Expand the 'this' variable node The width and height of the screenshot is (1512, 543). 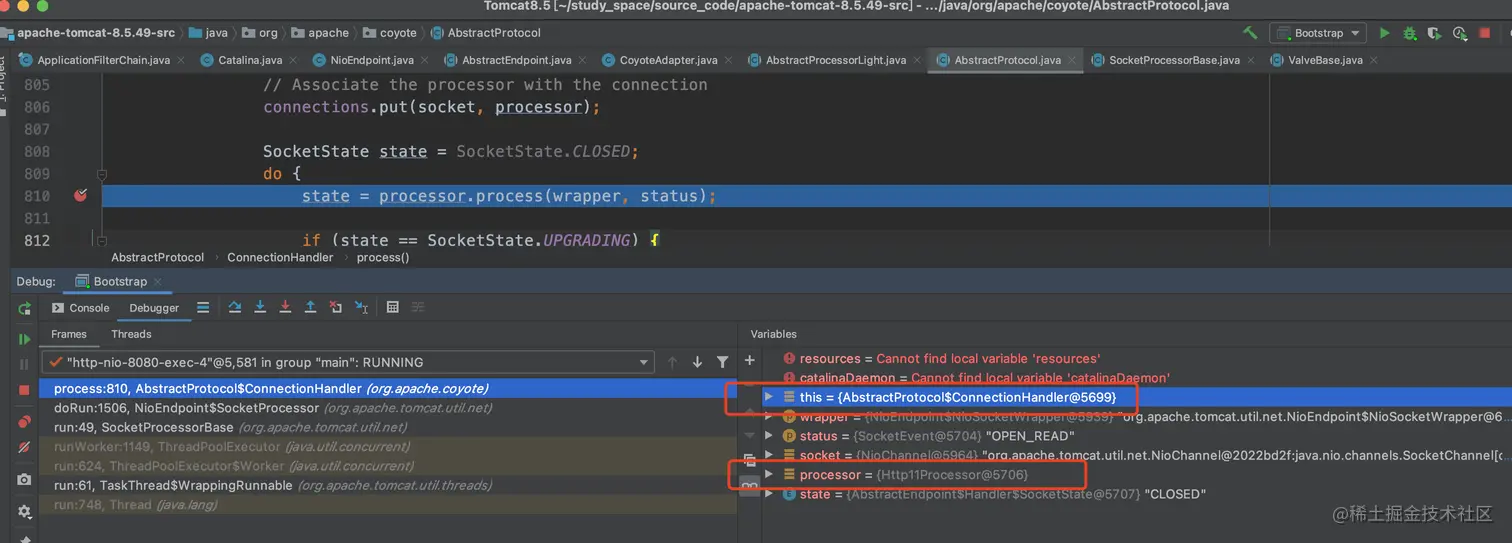[769, 397]
